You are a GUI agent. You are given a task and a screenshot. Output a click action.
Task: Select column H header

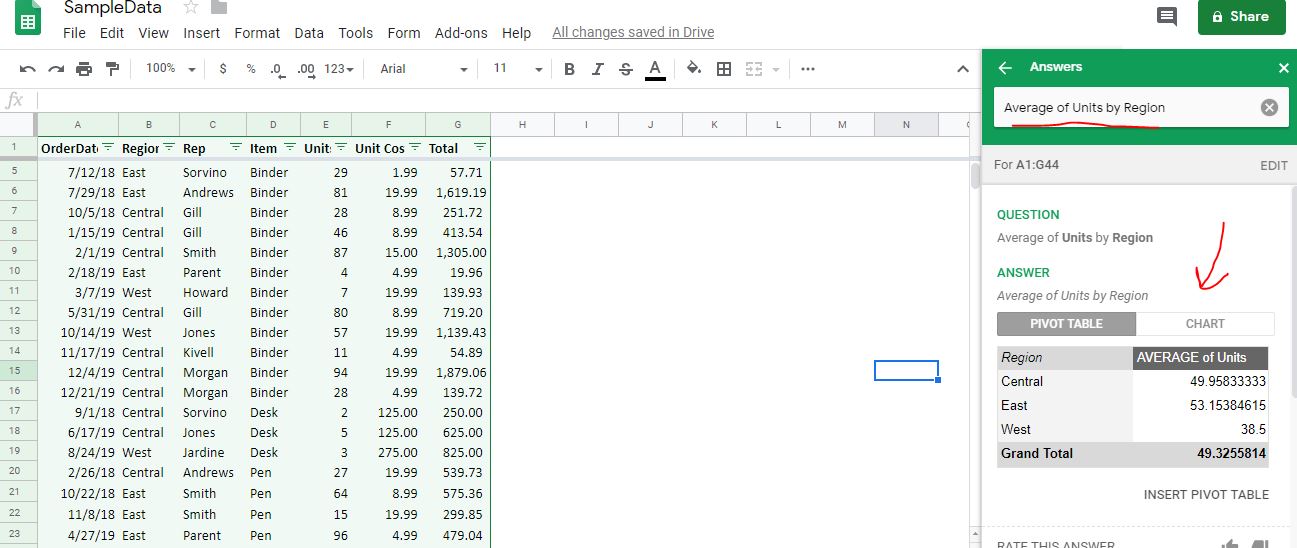pos(522,124)
